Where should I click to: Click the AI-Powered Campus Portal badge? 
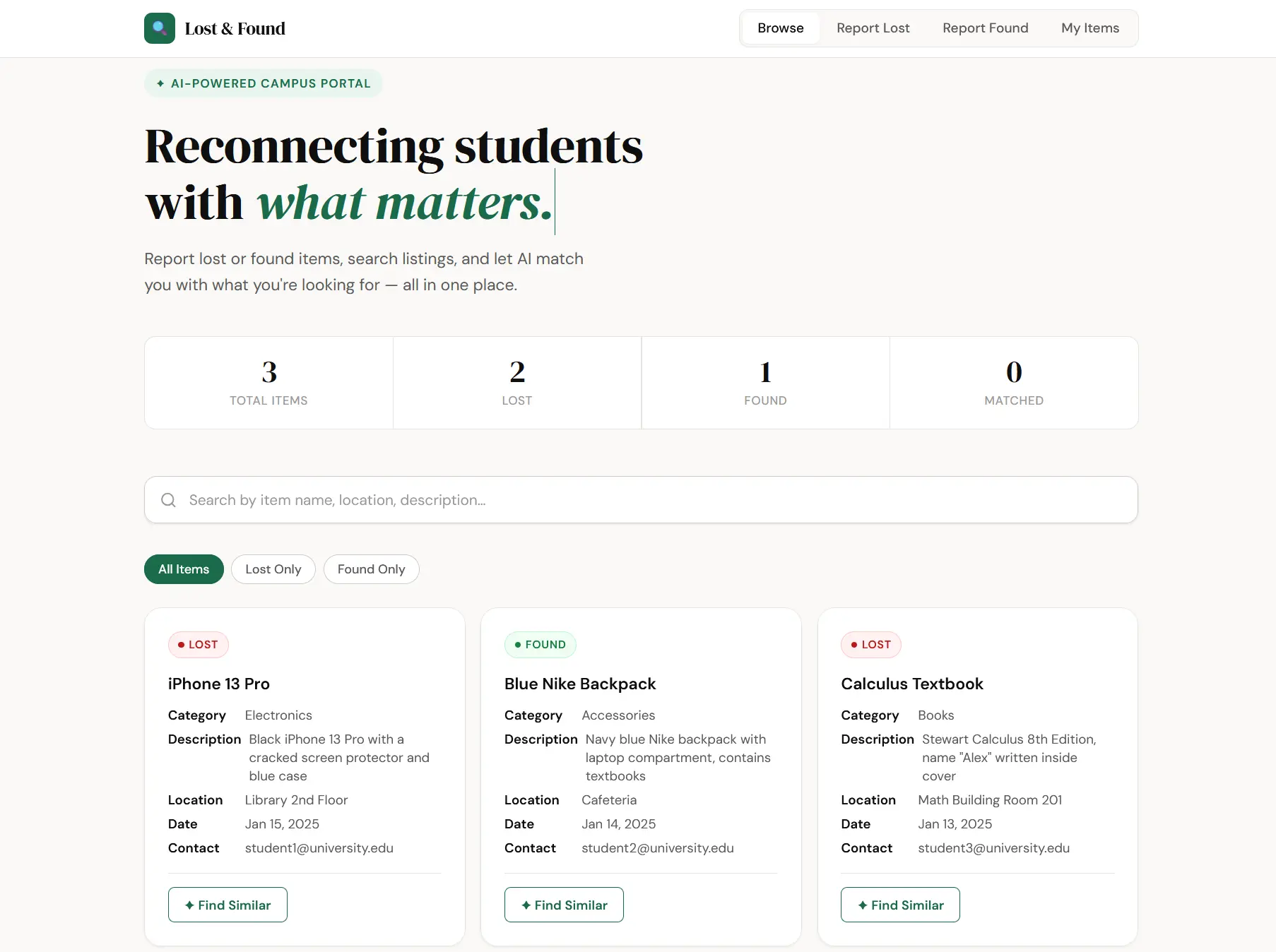[264, 83]
